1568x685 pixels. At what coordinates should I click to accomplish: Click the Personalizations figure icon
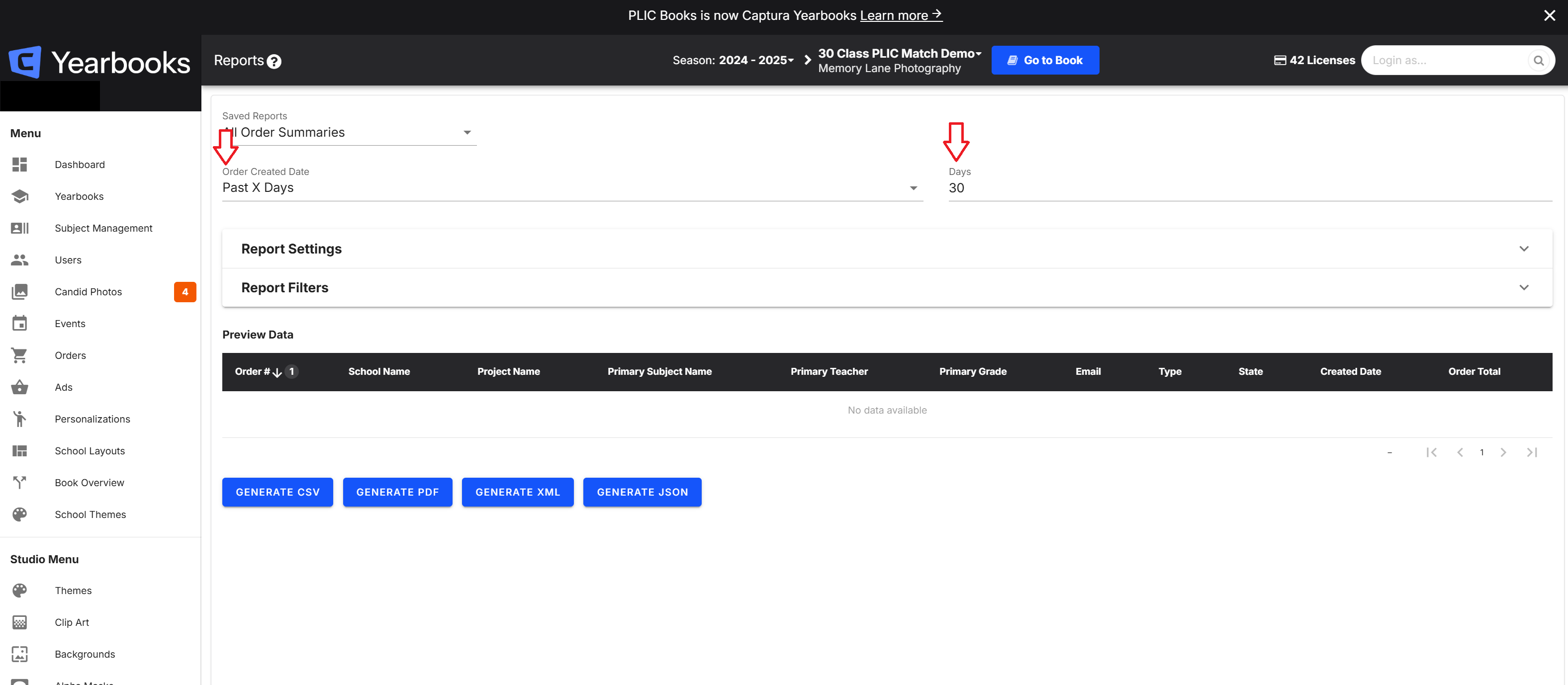click(19, 419)
